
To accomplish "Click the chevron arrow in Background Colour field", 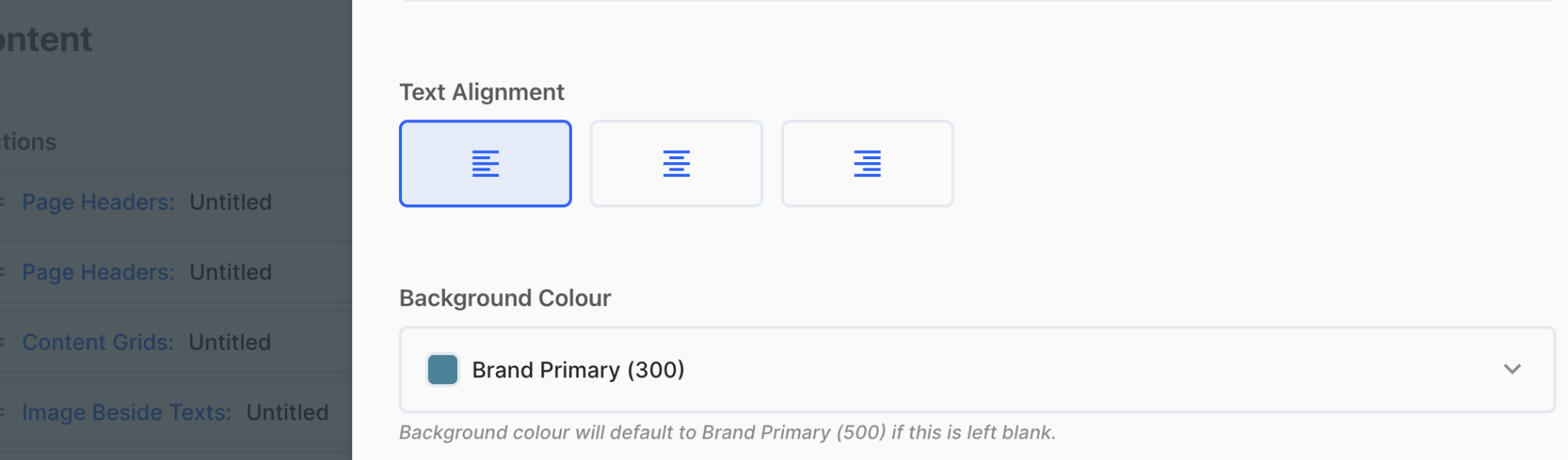I will pyautogui.click(x=1512, y=369).
